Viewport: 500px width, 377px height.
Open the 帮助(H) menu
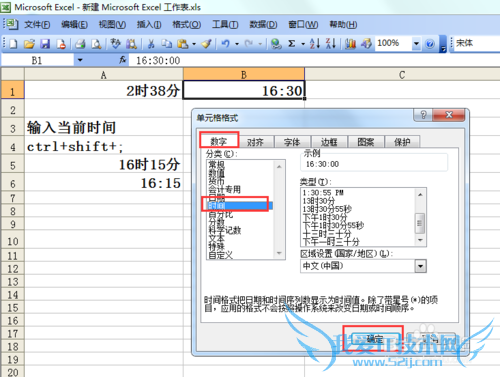(x=343, y=24)
